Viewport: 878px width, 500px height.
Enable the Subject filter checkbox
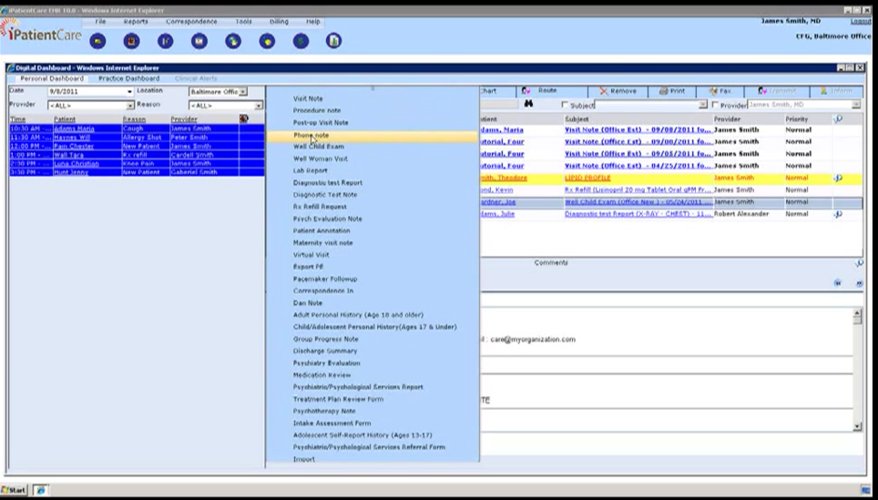coord(565,104)
